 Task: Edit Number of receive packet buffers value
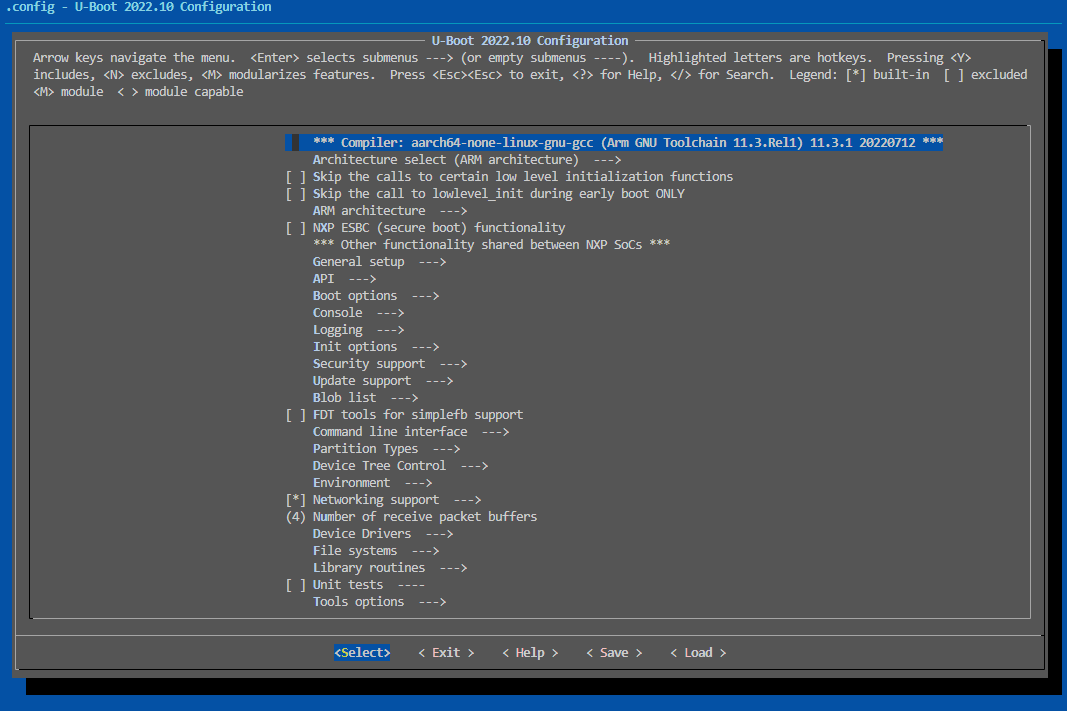click(411, 517)
